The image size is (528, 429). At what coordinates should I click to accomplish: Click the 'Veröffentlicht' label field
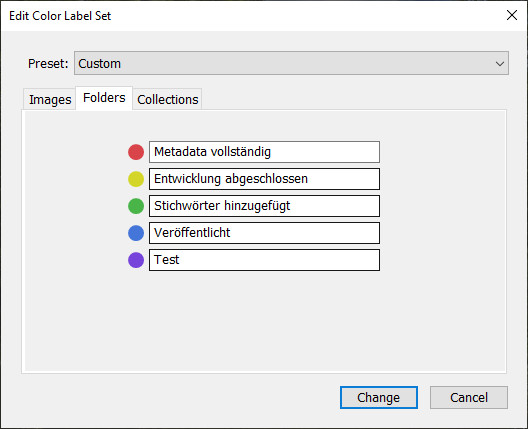pyautogui.click(x=264, y=233)
